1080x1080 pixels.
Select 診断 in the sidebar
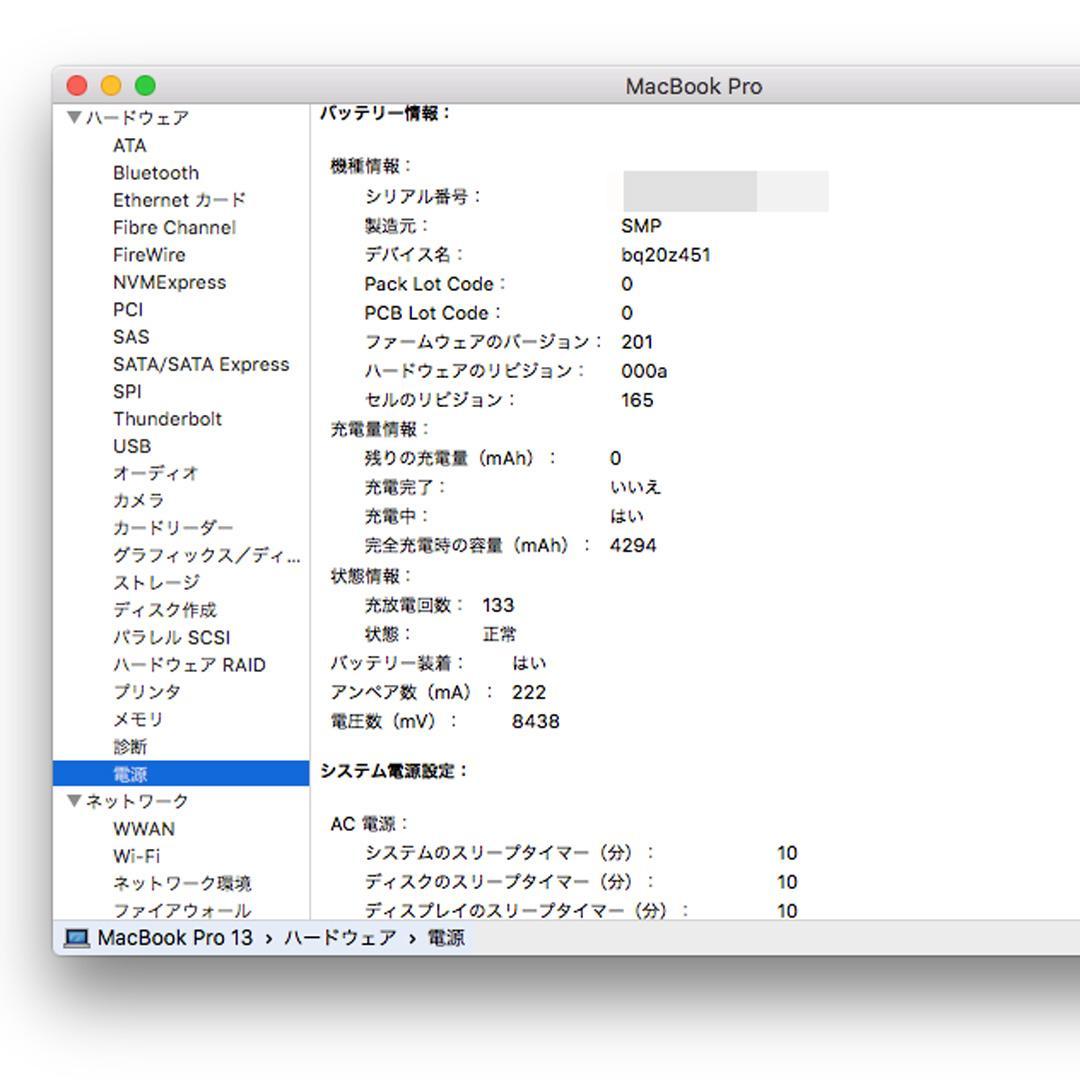(130, 747)
